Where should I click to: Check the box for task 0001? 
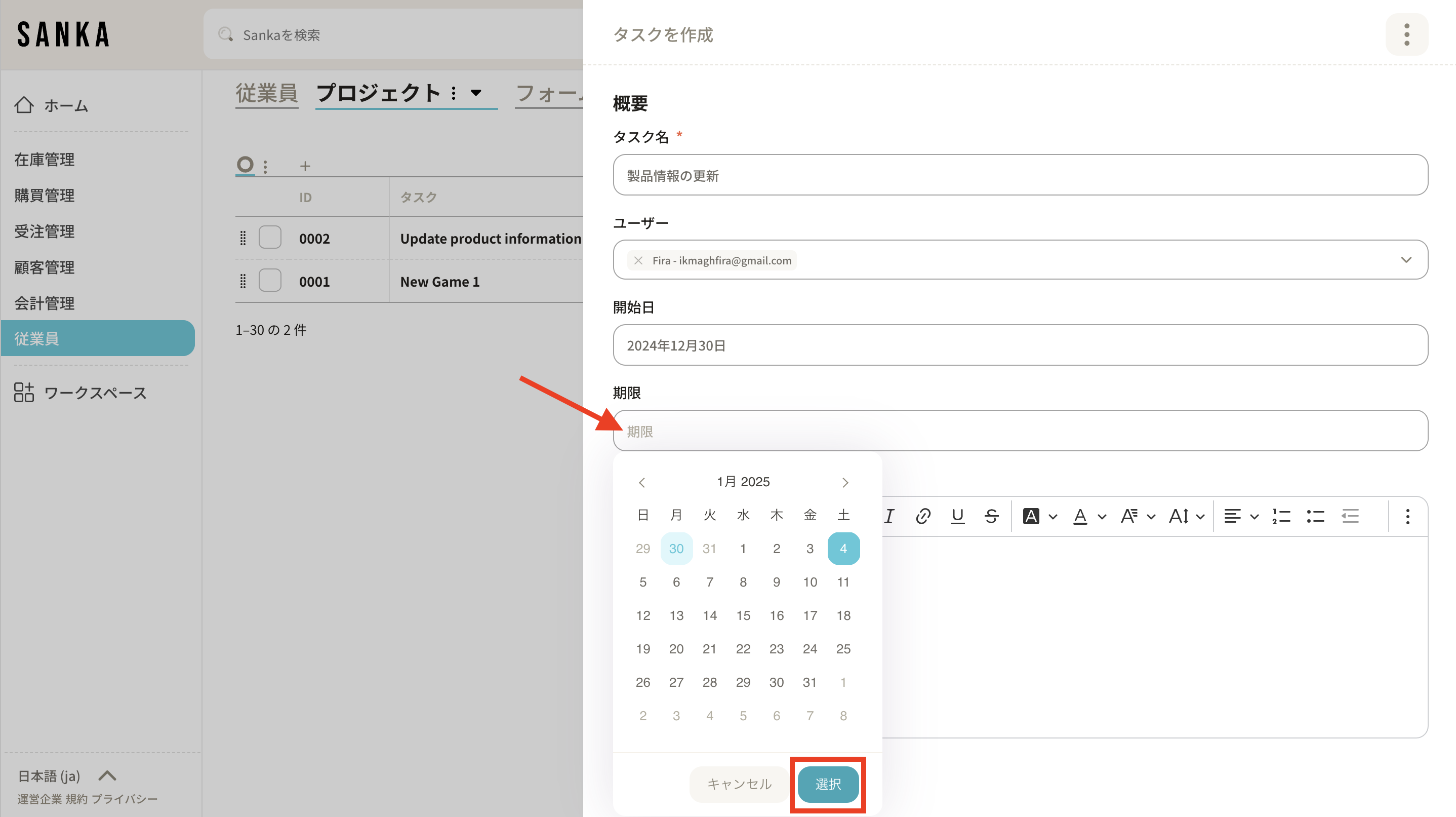pos(270,281)
